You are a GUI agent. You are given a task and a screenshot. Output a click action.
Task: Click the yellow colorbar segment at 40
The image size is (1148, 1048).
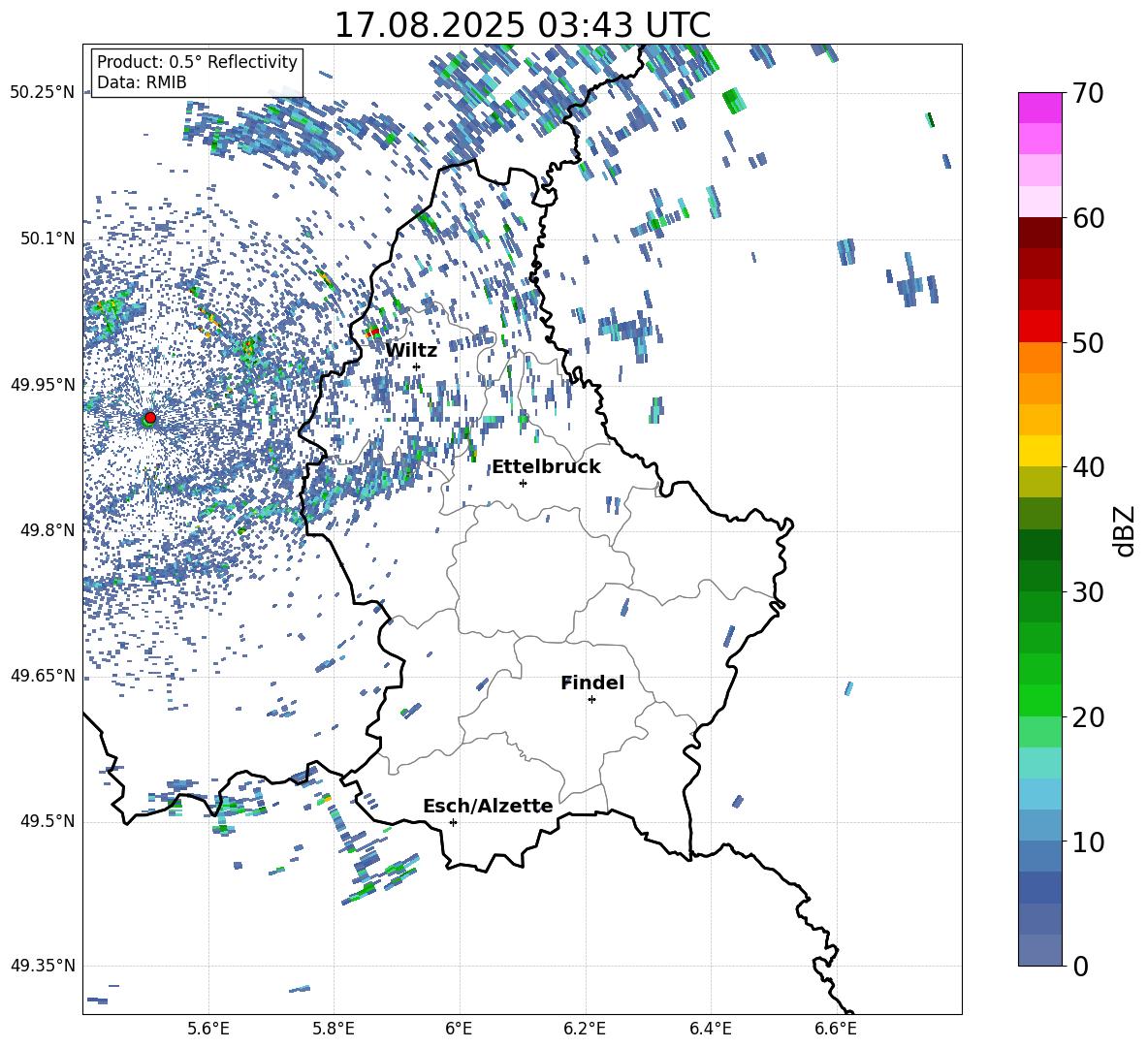1040,450
